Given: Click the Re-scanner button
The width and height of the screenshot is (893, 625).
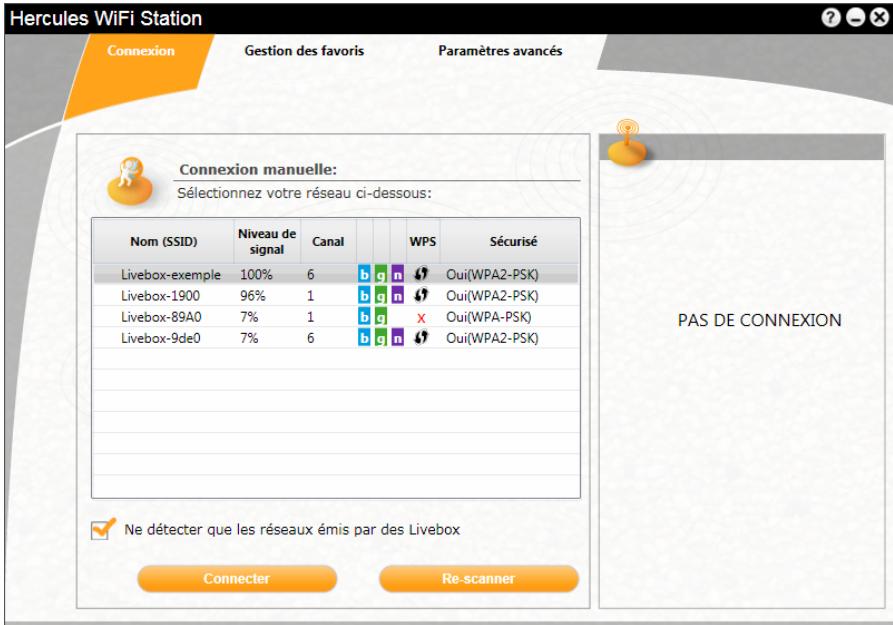Looking at the screenshot, I should tap(478, 579).
